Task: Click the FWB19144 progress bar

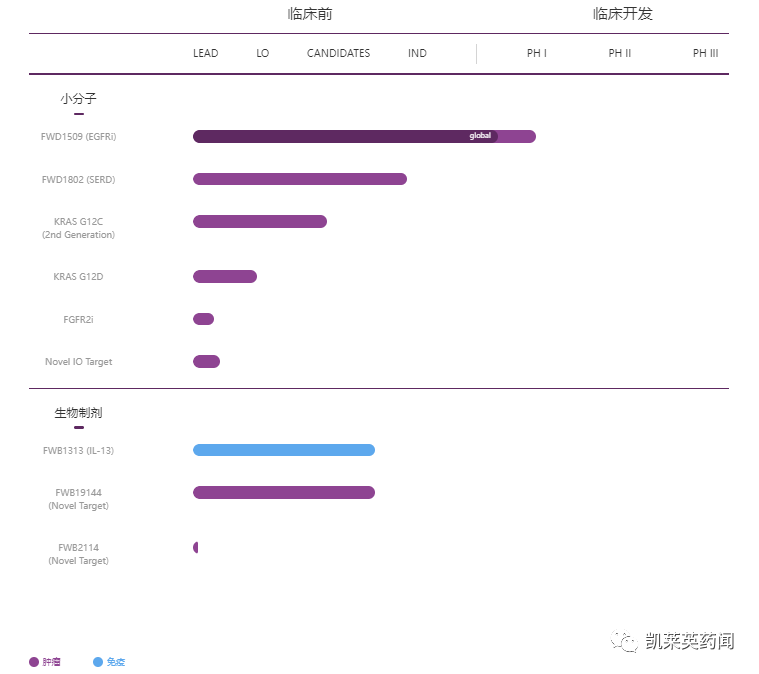Action: (283, 492)
